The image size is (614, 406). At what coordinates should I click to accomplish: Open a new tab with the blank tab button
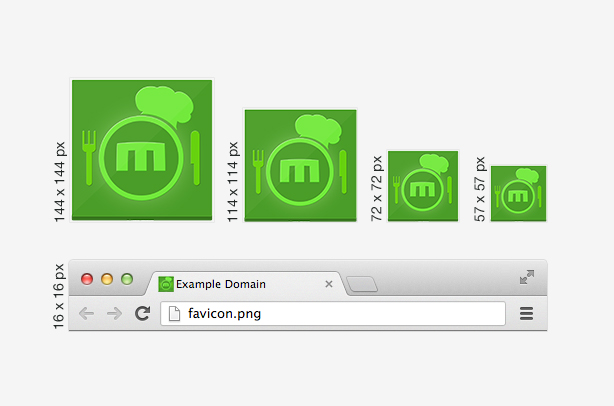pyautogui.click(x=362, y=284)
